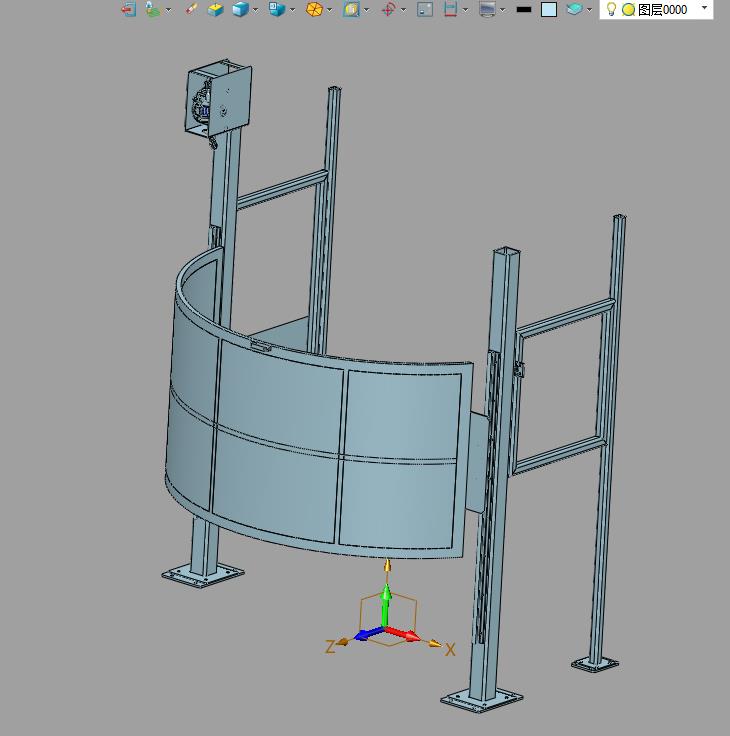Toggle the light bulb layer visibility icon
This screenshot has height=736, width=730.
point(611,9)
